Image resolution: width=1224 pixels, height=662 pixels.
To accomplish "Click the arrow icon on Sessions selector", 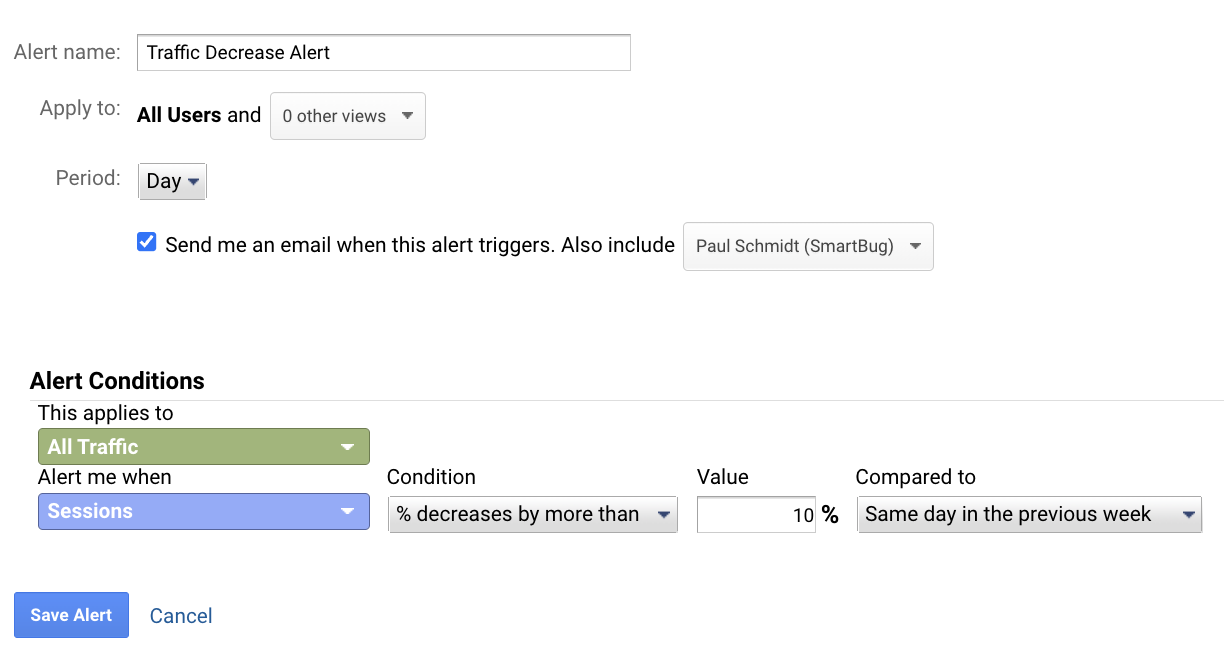I will [347, 511].
